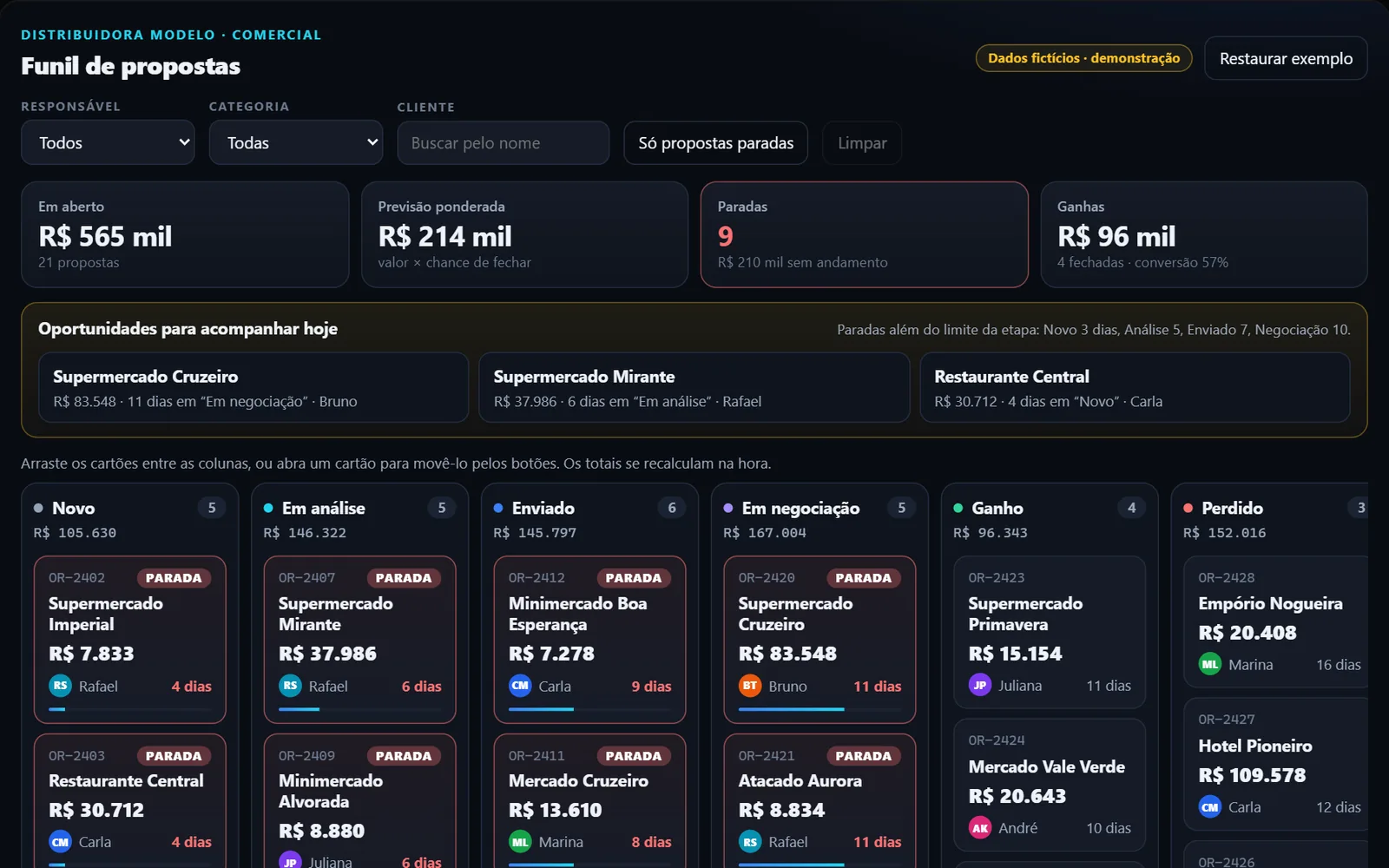Click the Ganhas summary card
Screen dimensions: 1389x868
tap(1204, 234)
